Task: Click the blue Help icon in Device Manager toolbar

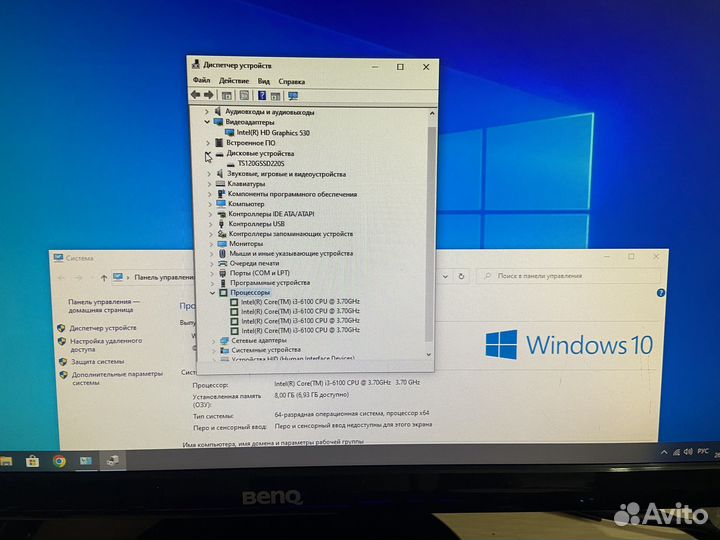Action: pos(262,96)
